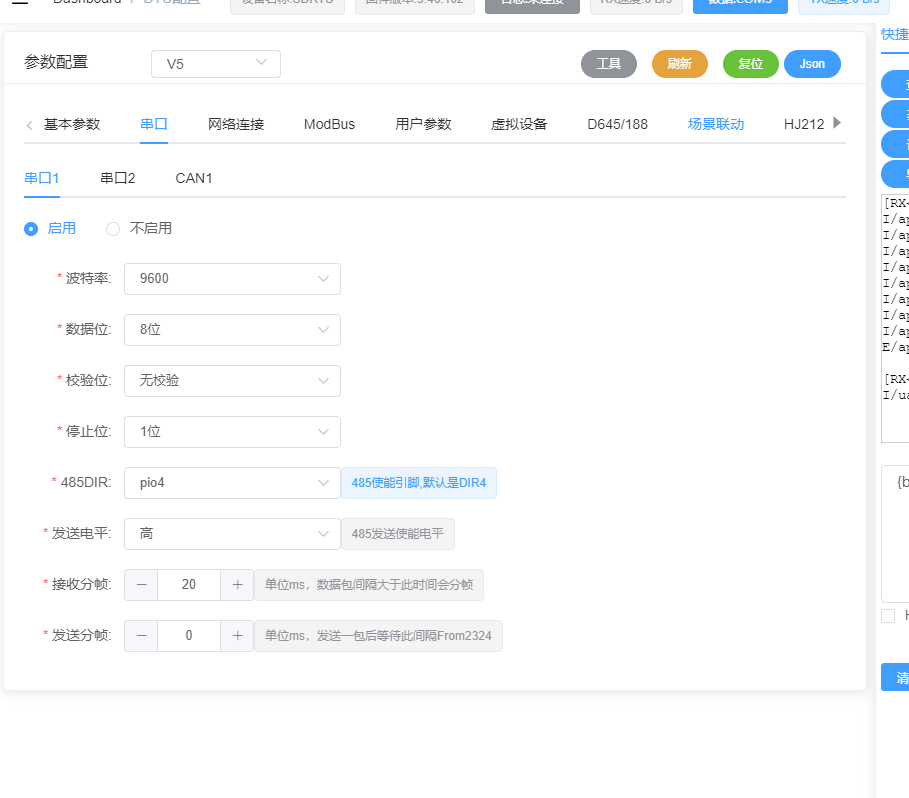Click the minus icon beside 发送分帧 value

140,636
